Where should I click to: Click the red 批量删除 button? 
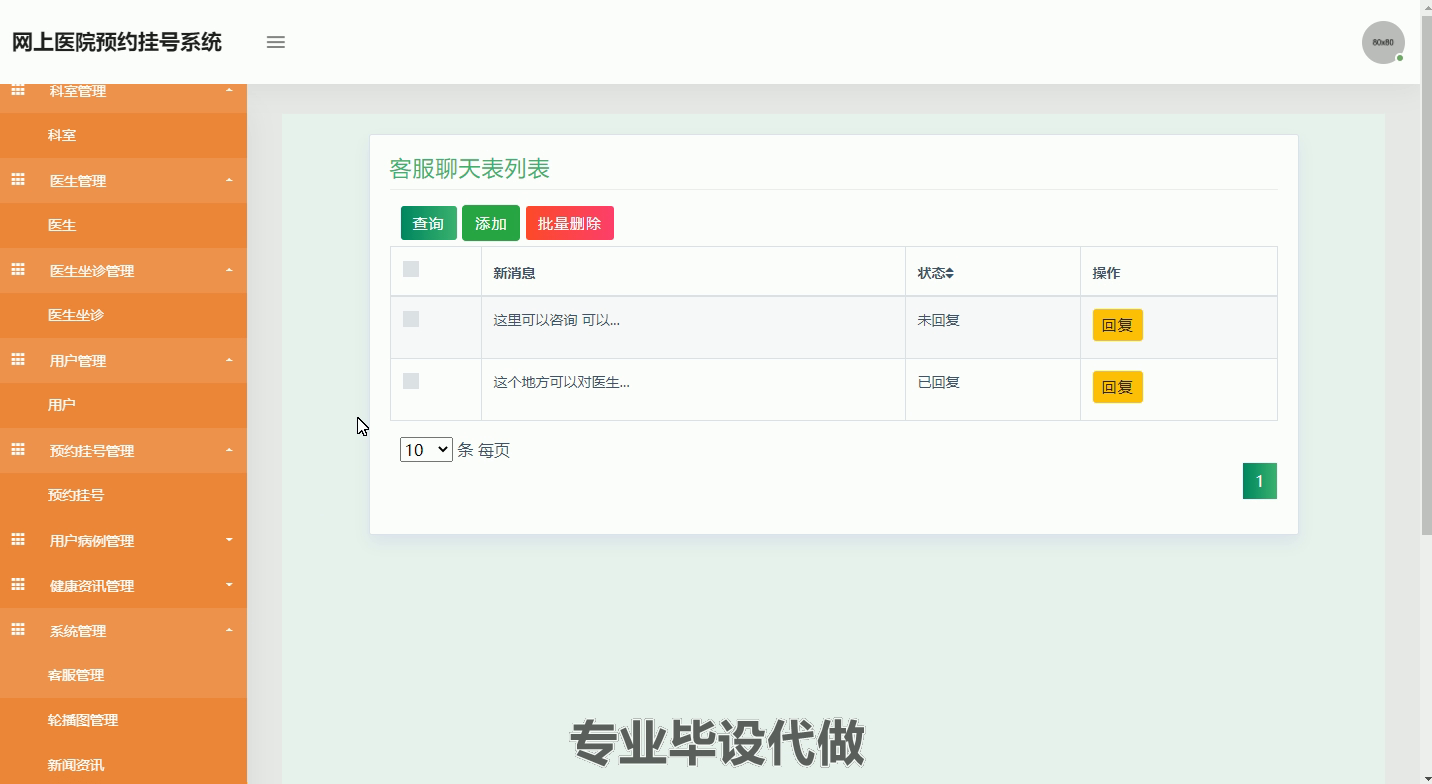(x=570, y=223)
